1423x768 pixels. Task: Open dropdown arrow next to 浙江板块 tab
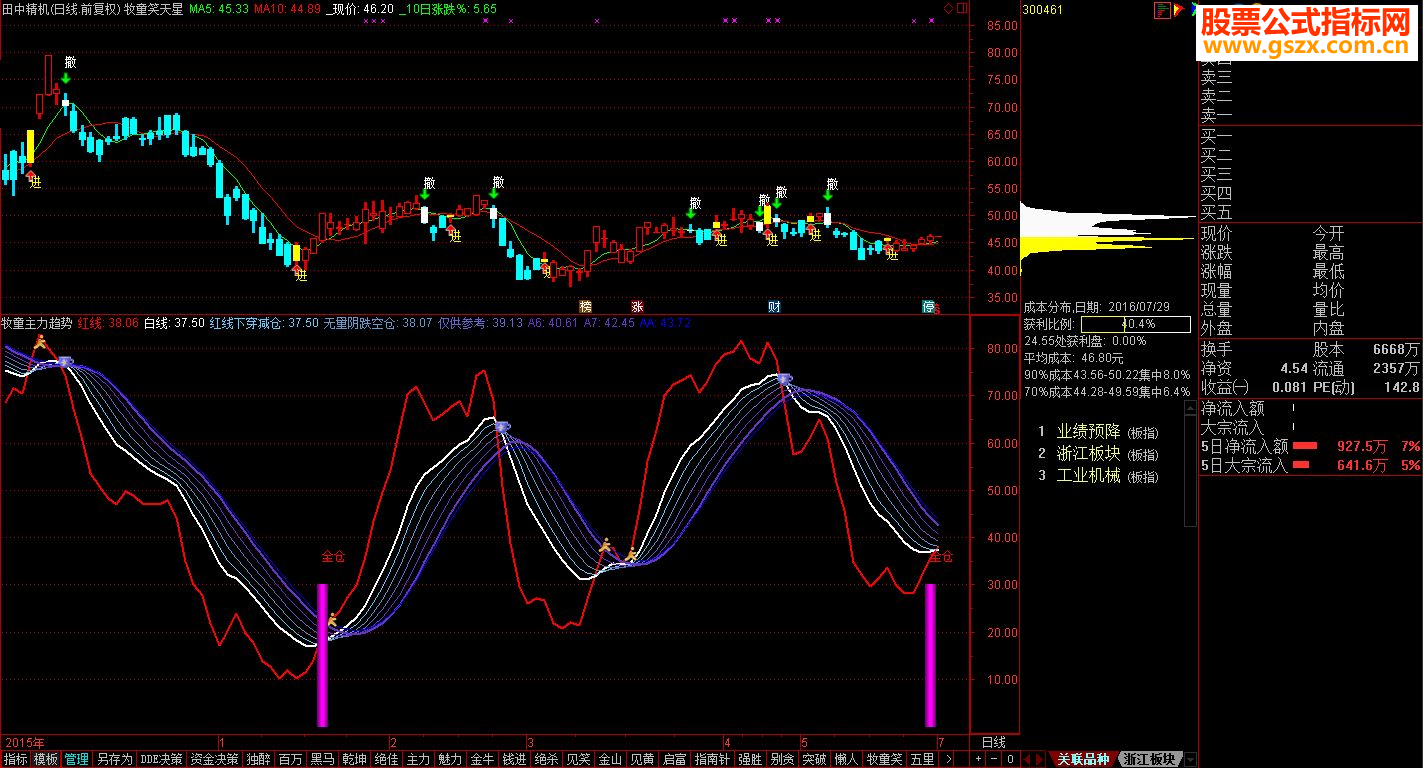pyautogui.click(x=1190, y=759)
